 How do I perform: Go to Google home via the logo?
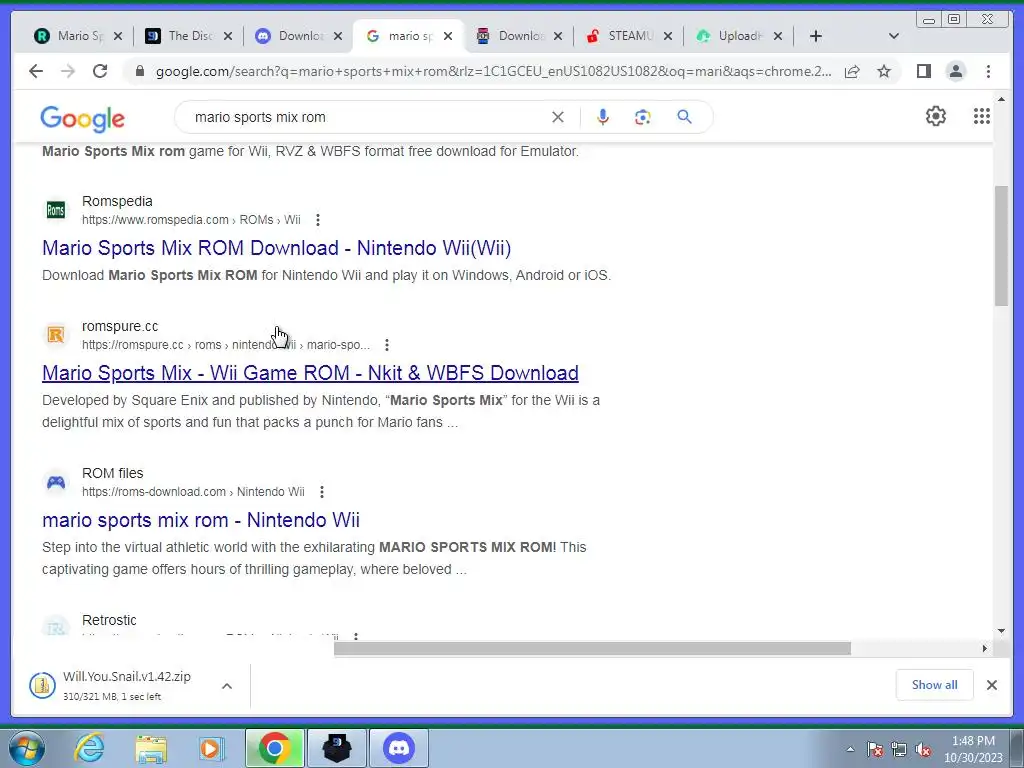[82, 118]
